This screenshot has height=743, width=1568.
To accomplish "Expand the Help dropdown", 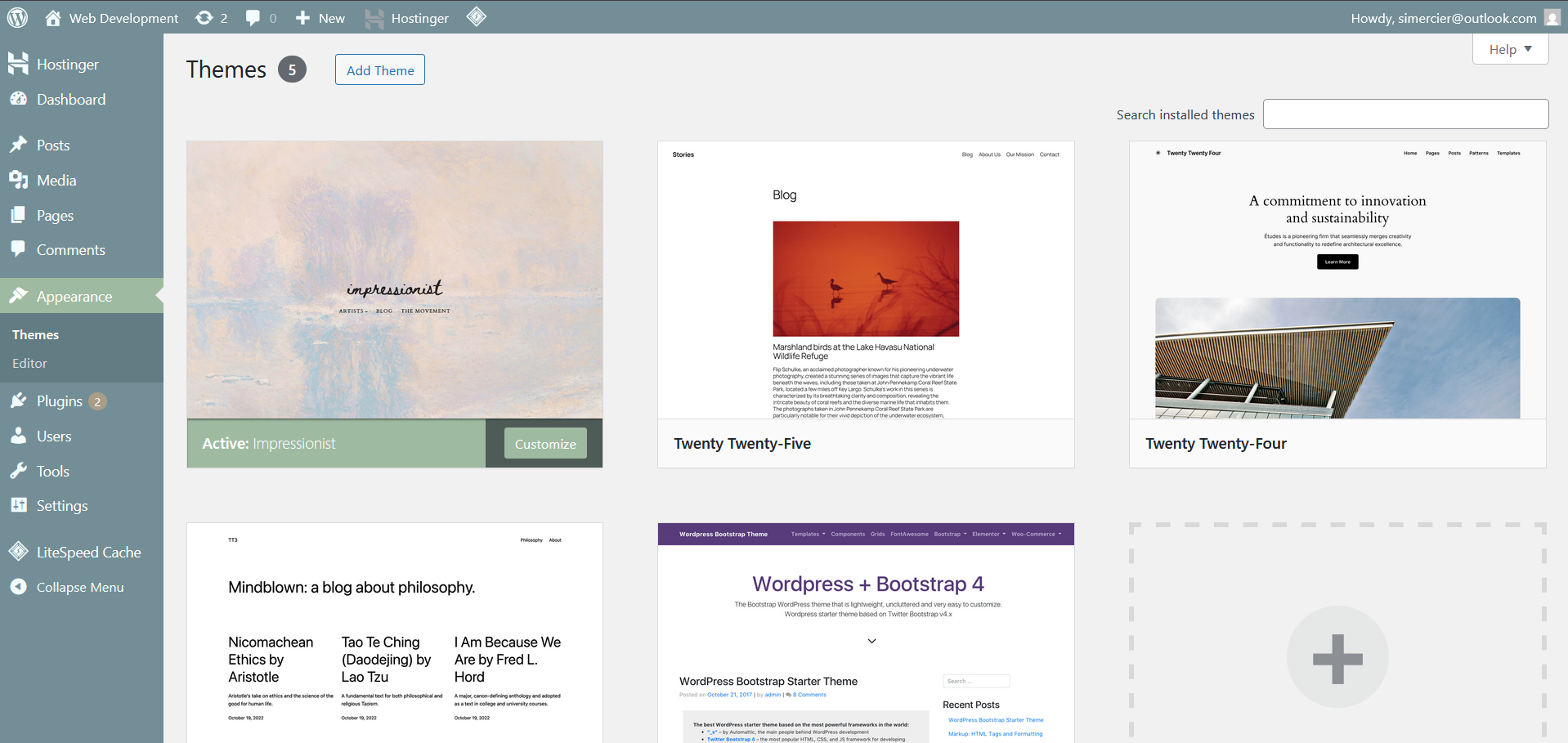I will 1510,50.
